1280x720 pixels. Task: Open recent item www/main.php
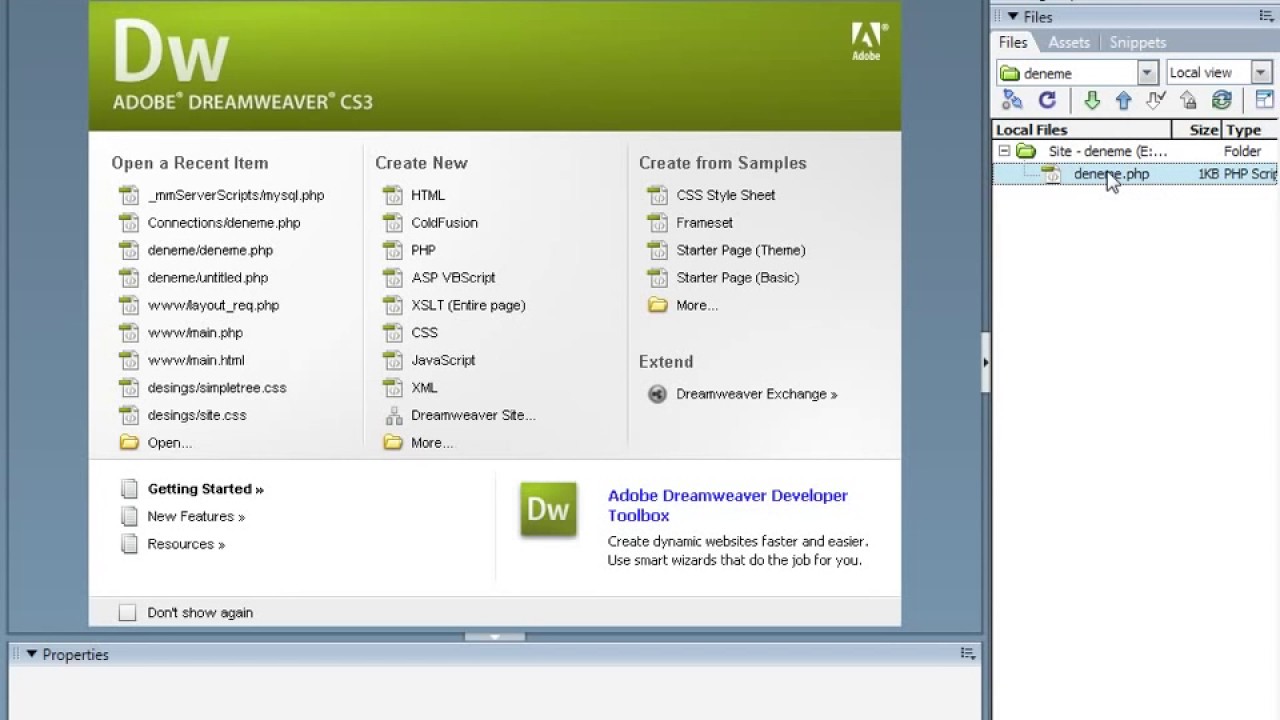195,333
